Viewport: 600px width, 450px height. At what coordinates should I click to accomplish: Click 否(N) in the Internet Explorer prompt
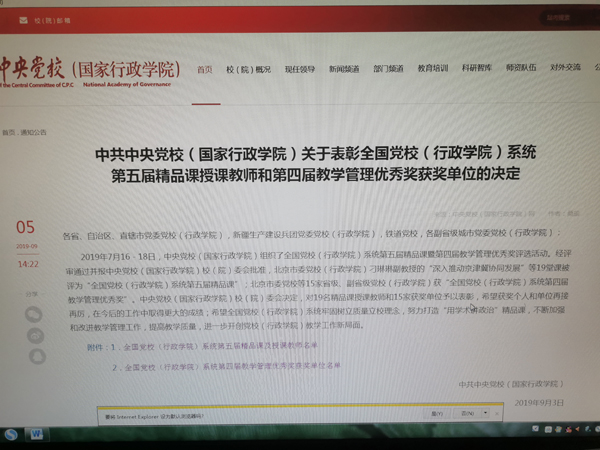(467, 413)
